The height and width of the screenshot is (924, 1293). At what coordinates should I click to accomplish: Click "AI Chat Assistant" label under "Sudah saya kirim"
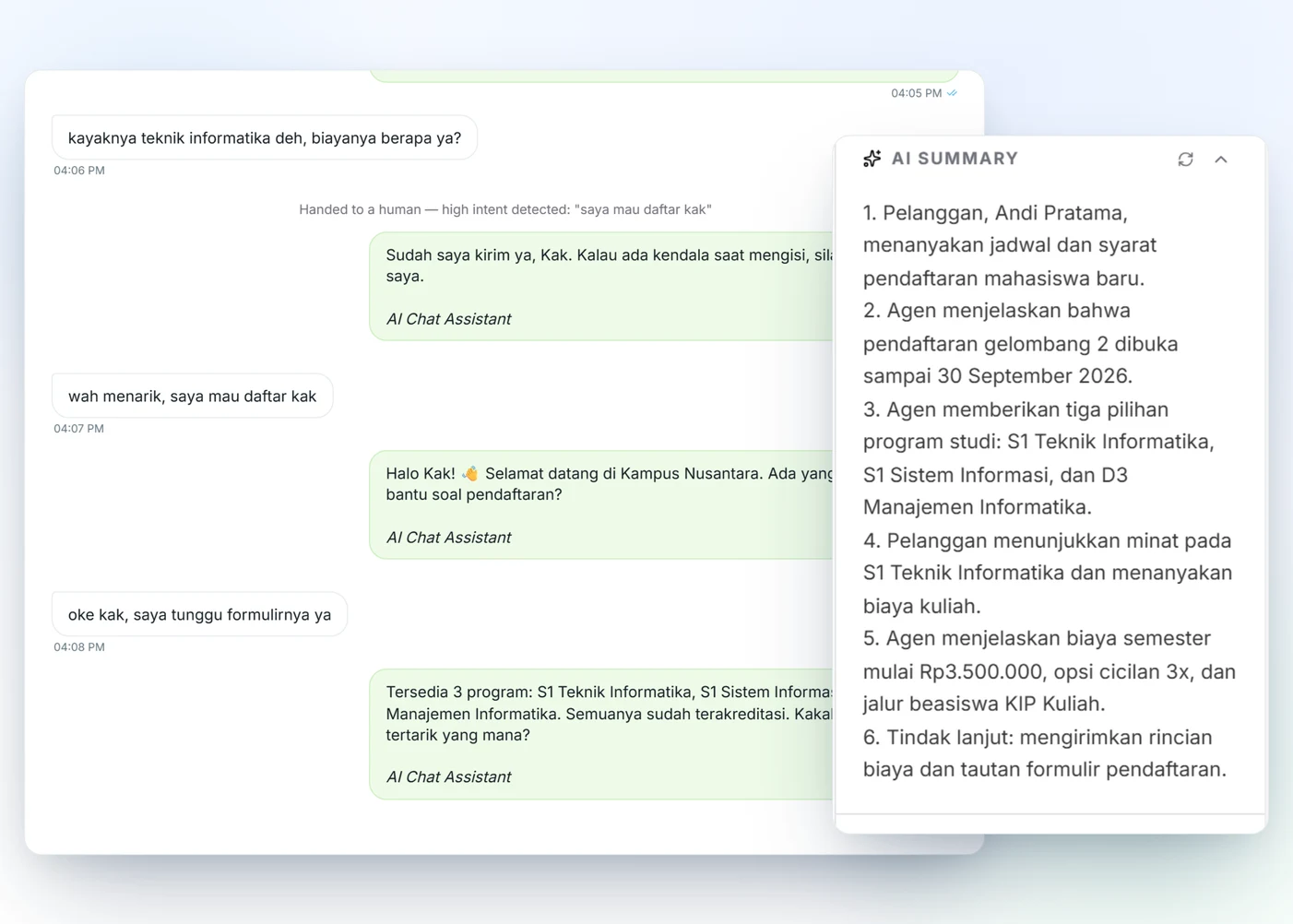point(448,319)
